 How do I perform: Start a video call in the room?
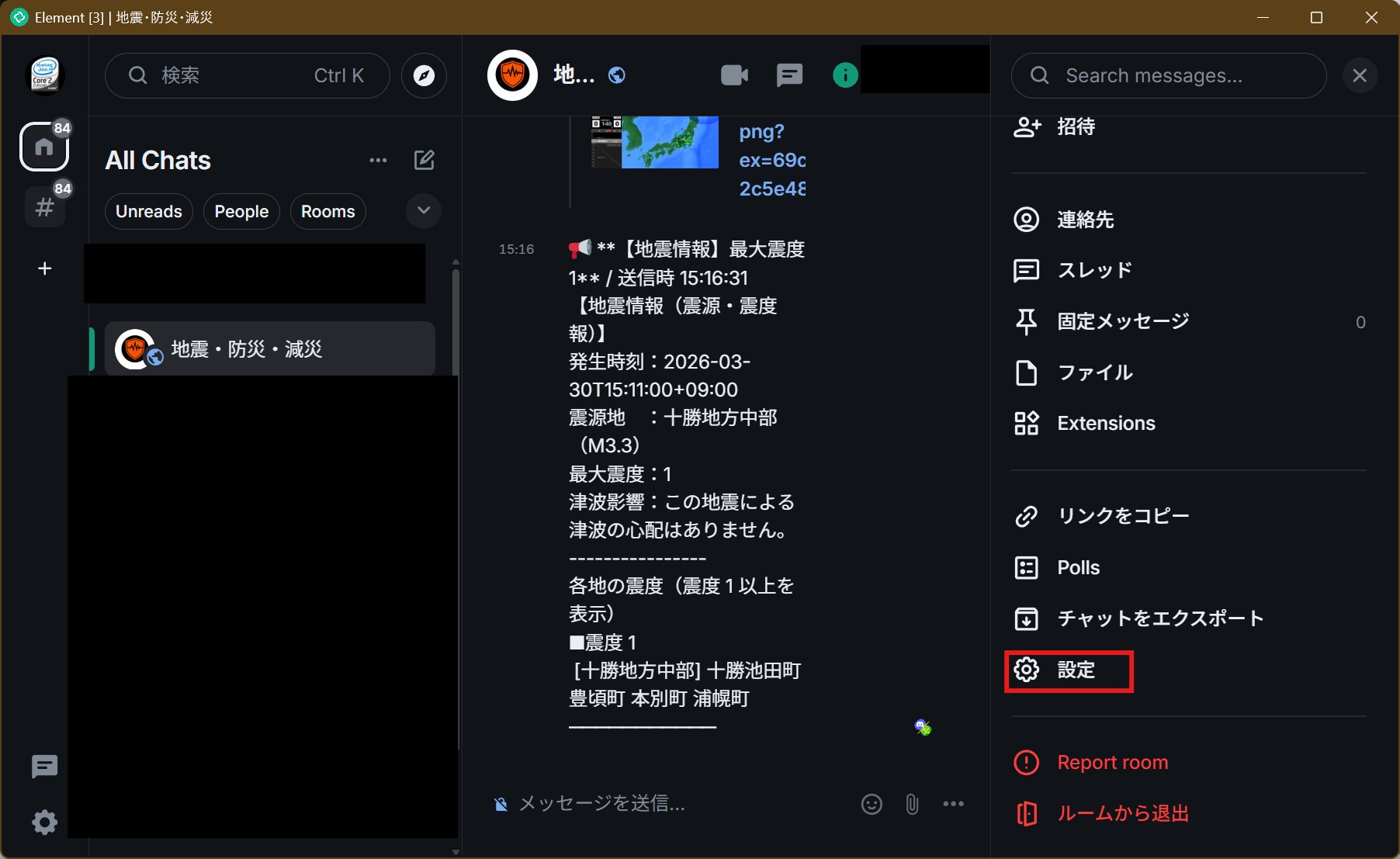pyautogui.click(x=734, y=75)
